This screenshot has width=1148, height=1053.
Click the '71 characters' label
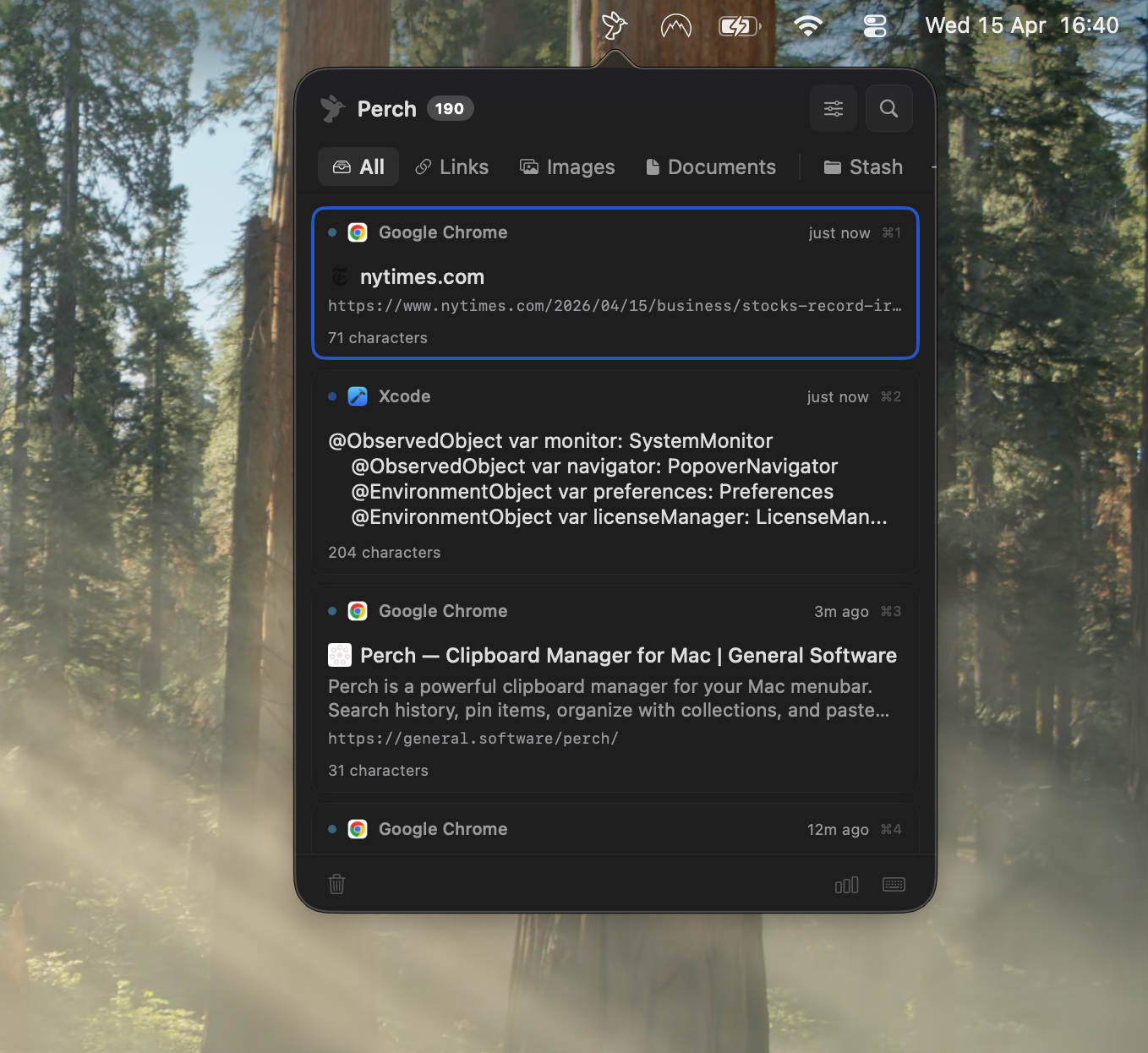(x=378, y=338)
